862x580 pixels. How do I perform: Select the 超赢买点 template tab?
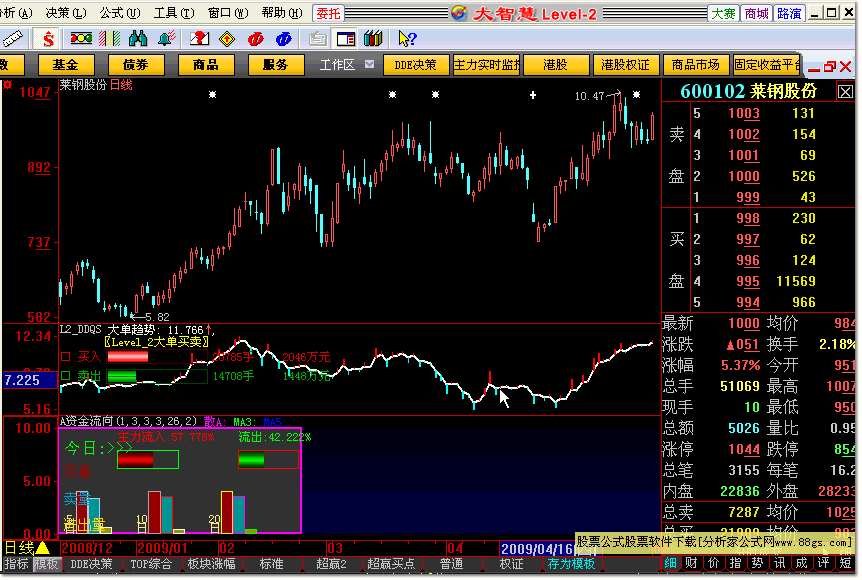[391, 564]
